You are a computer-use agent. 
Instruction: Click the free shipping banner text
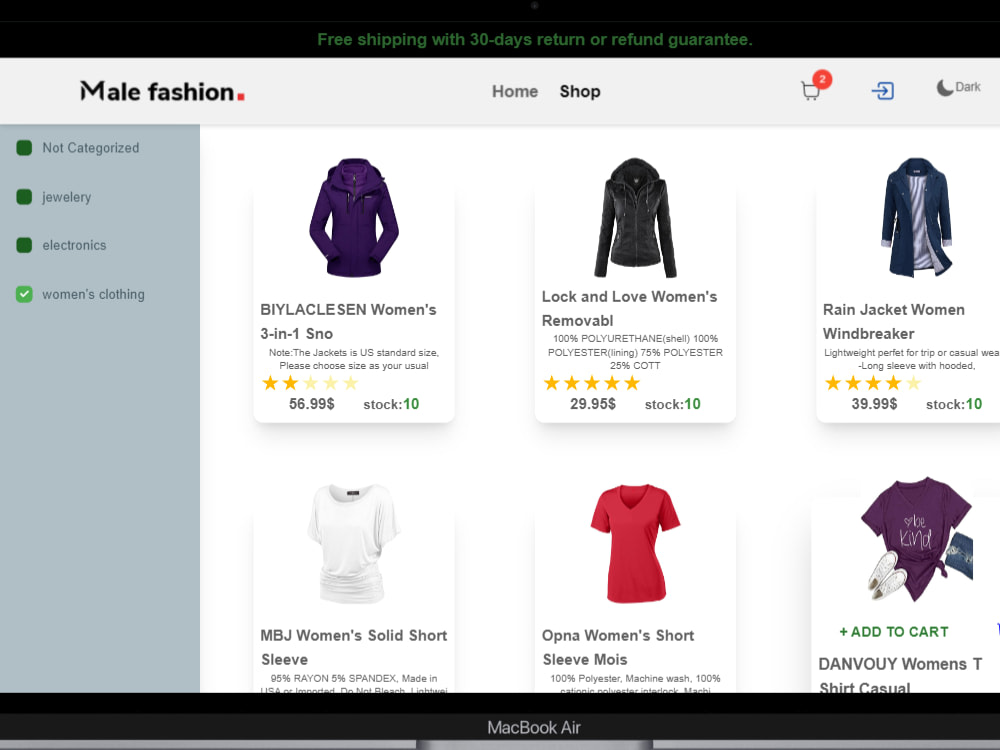point(535,40)
